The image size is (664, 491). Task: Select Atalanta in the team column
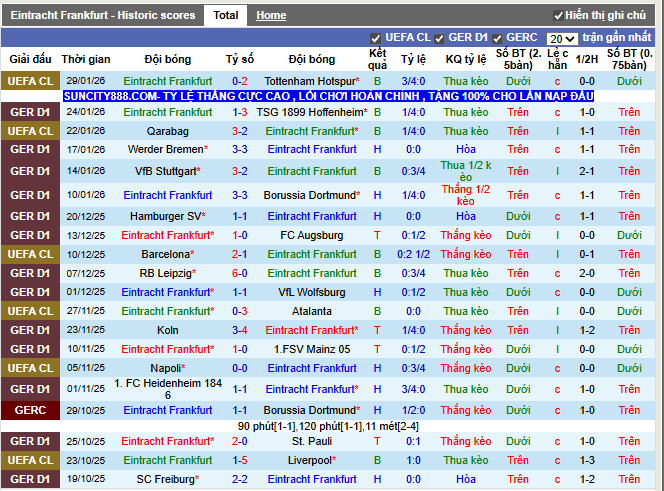[312, 311]
